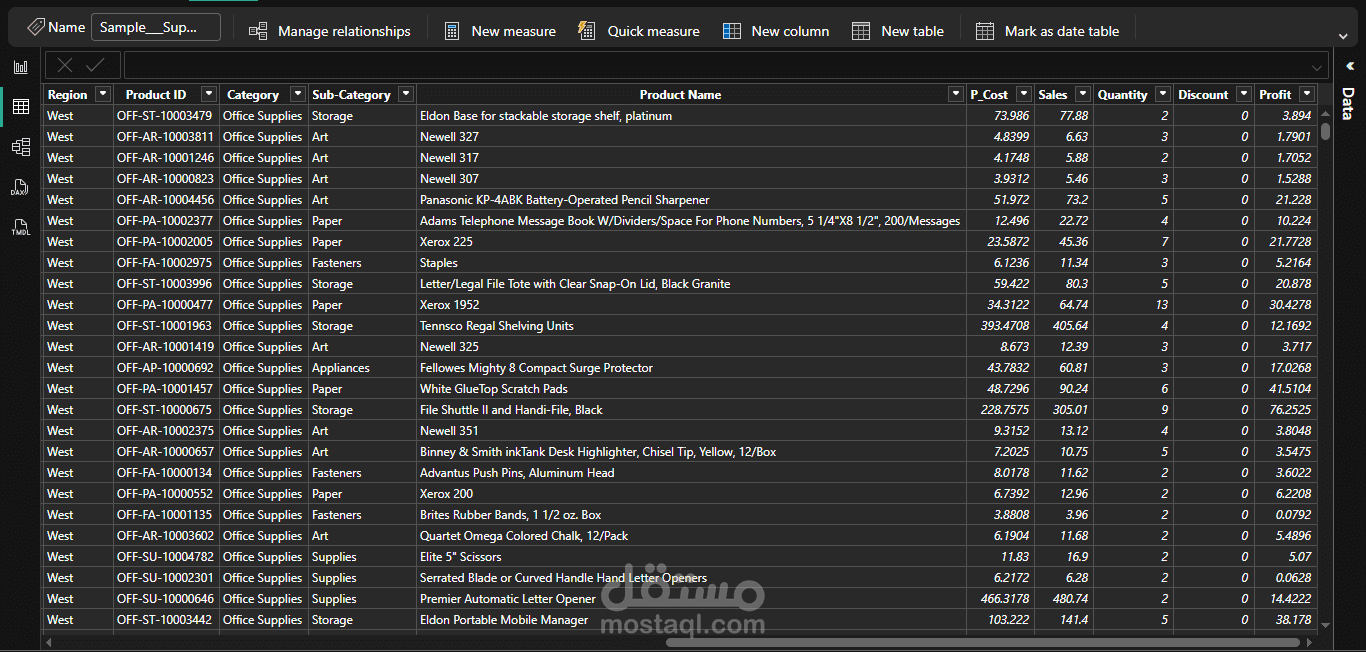This screenshot has width=1366, height=652.
Task: Select the Sales column header text
Action: [1053, 94]
